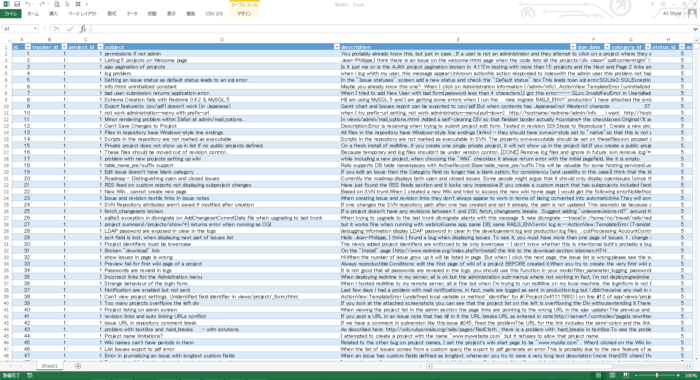Image resolution: width=700 pixels, height=380 pixels.
Task: Click the Insert Function fx icon
Action: pyautogui.click(x=83, y=29)
